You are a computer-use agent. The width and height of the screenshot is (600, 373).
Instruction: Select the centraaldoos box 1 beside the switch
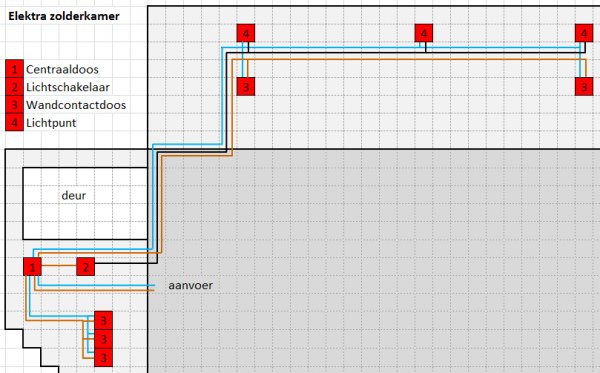click(32, 267)
